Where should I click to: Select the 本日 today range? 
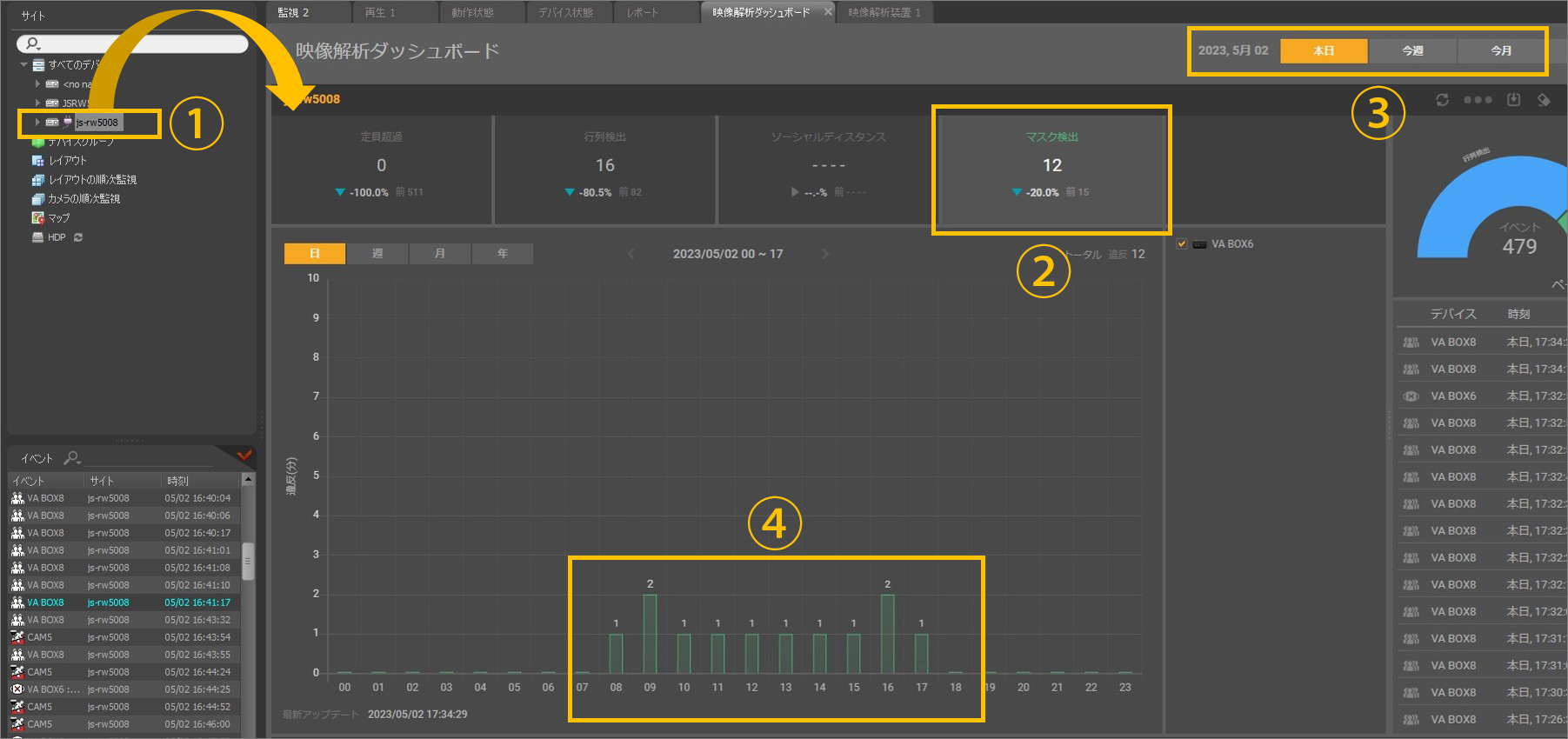tap(1324, 50)
